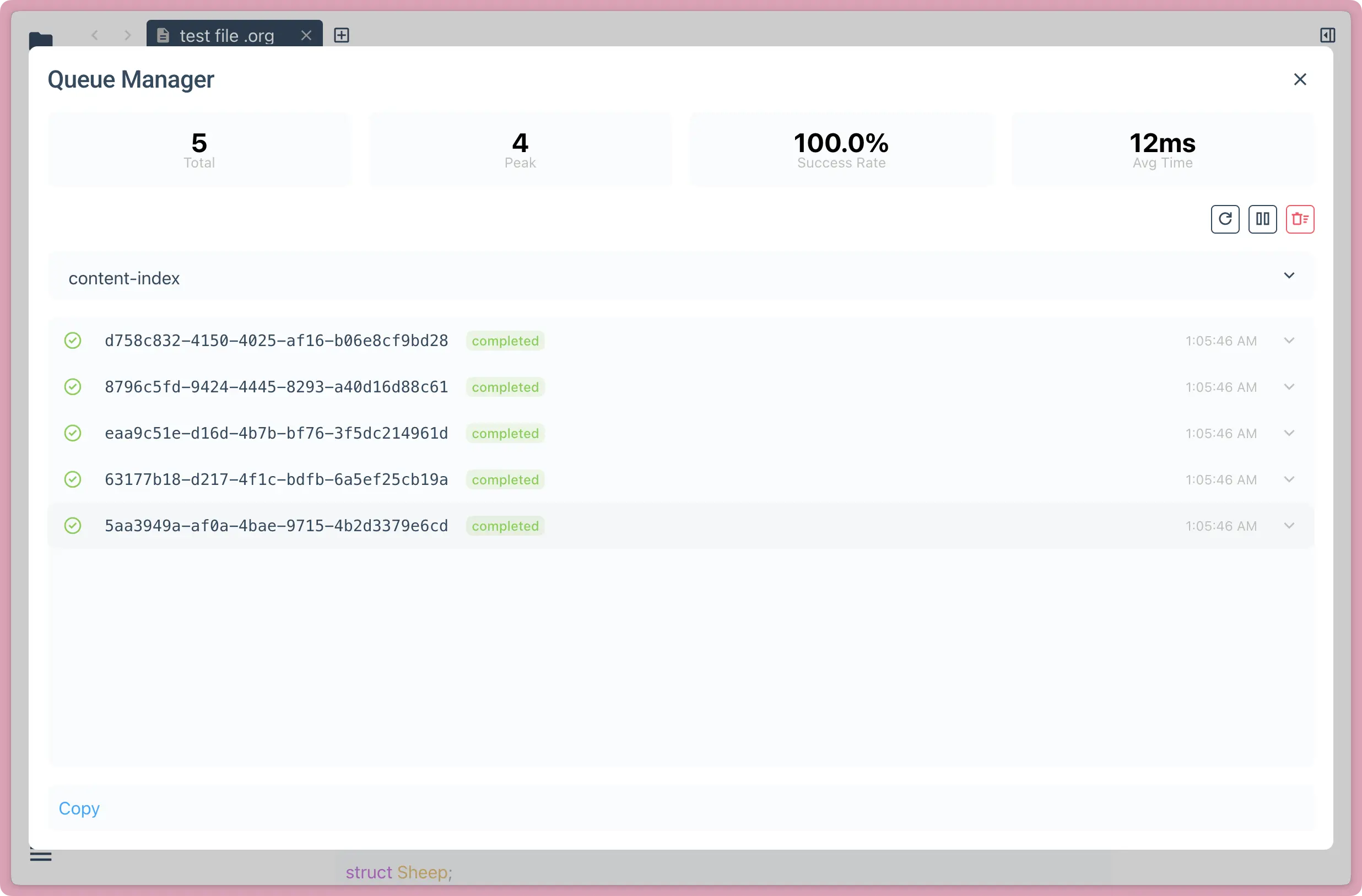Close the Queue Manager dialog

click(1300, 79)
